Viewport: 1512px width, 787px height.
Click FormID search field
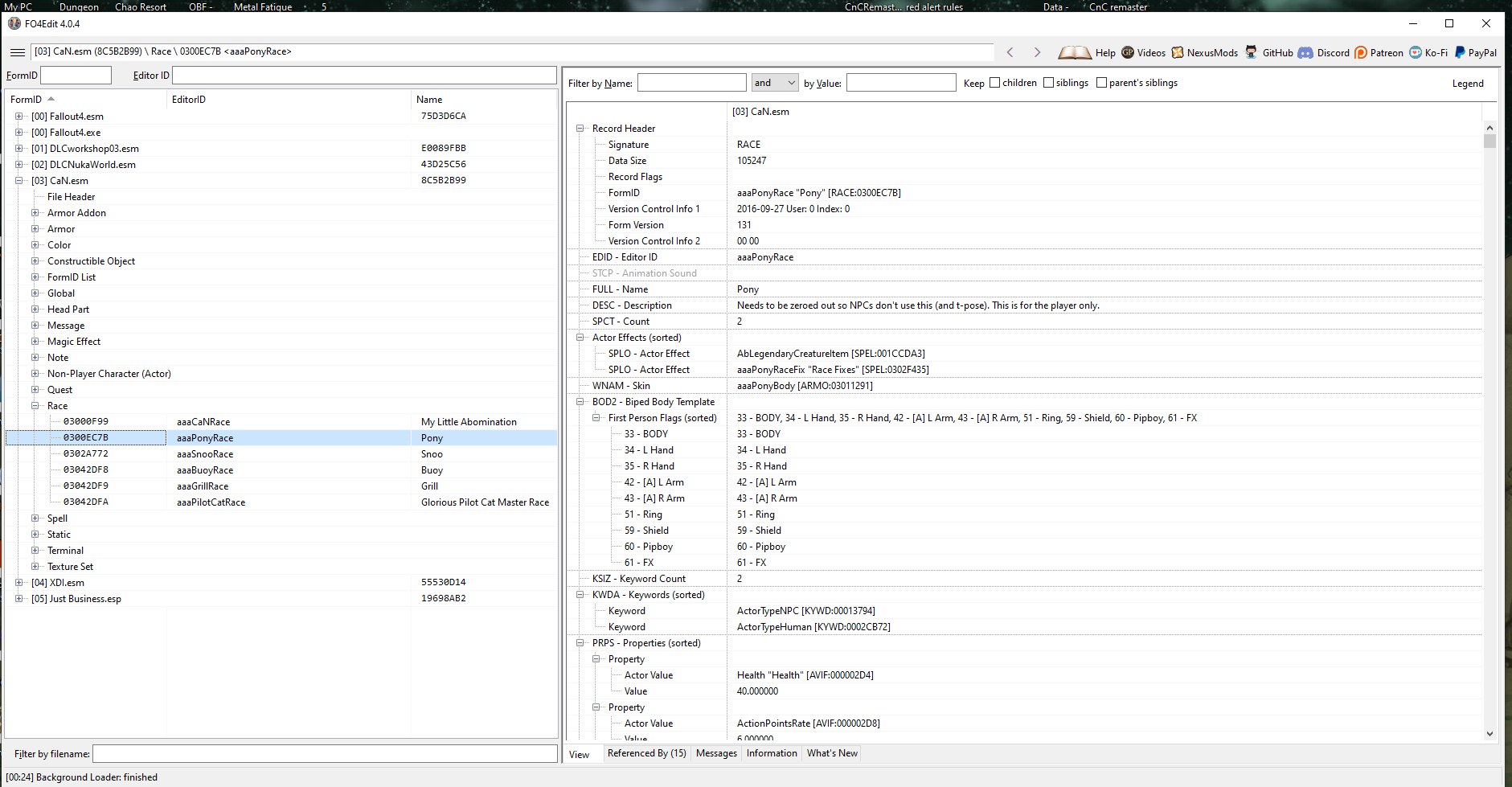coord(76,76)
